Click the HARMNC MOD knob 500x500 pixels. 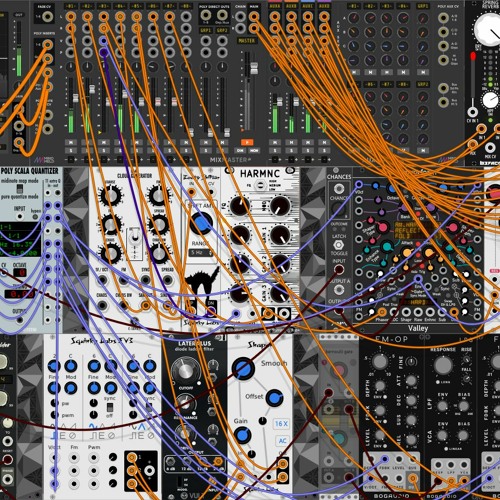pyautogui.click(x=280, y=206)
